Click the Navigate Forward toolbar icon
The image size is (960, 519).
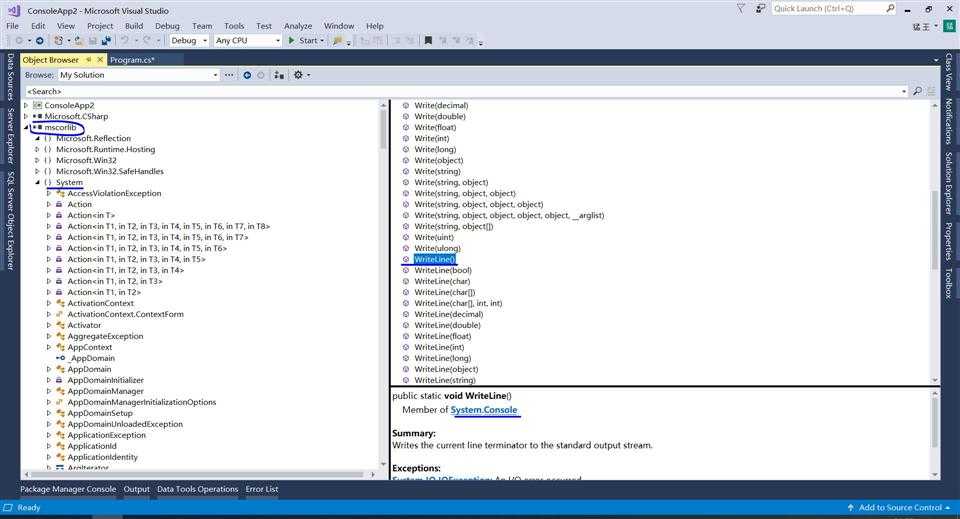pyautogui.click(x=39, y=40)
